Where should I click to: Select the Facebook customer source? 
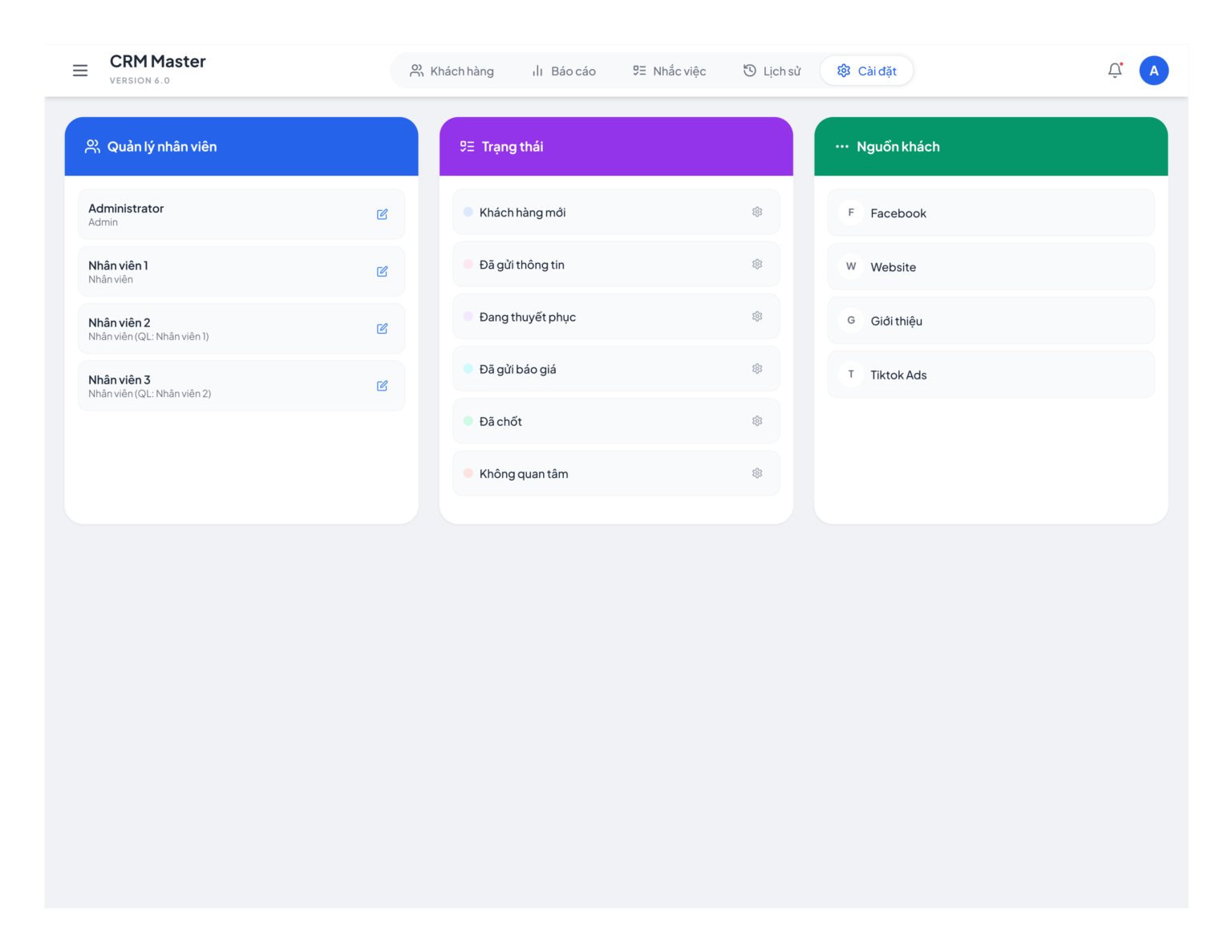[991, 213]
